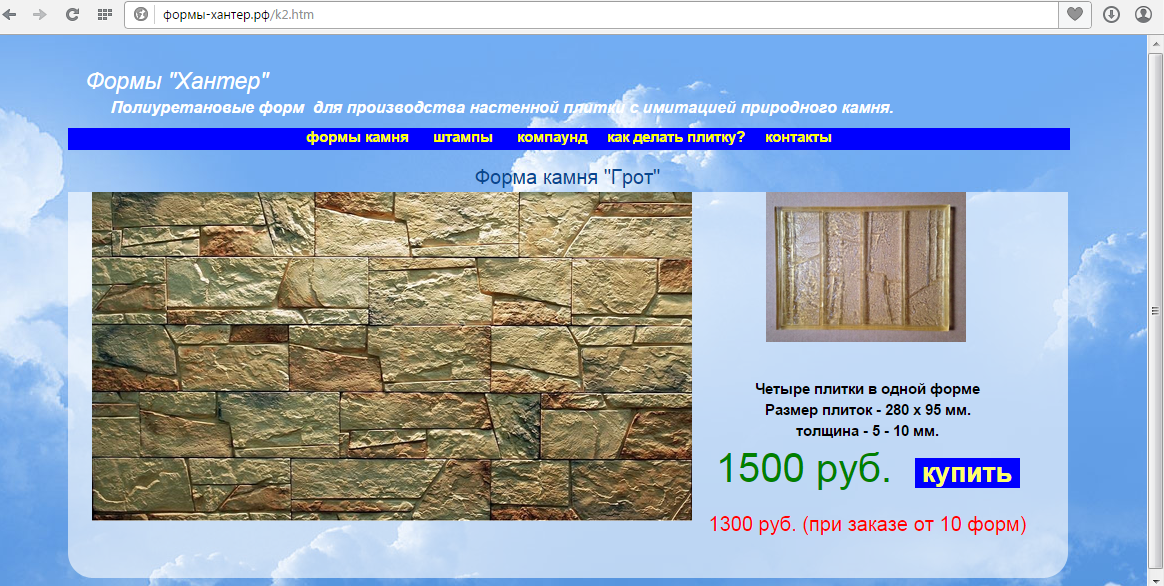The width and height of the screenshot is (1164, 586).
Task: Bookmark the page with the heart icon
Action: point(1074,14)
